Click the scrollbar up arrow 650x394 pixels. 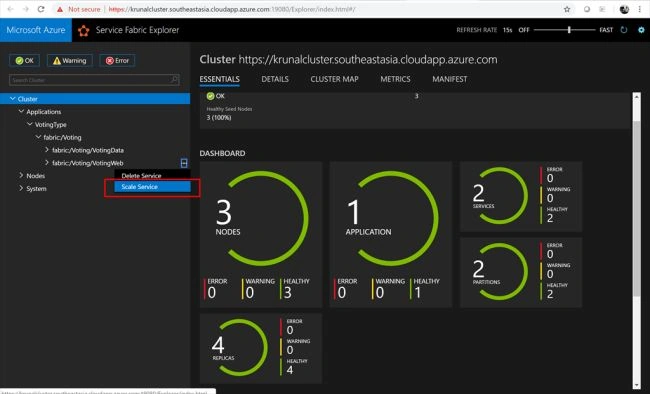tap(637, 96)
